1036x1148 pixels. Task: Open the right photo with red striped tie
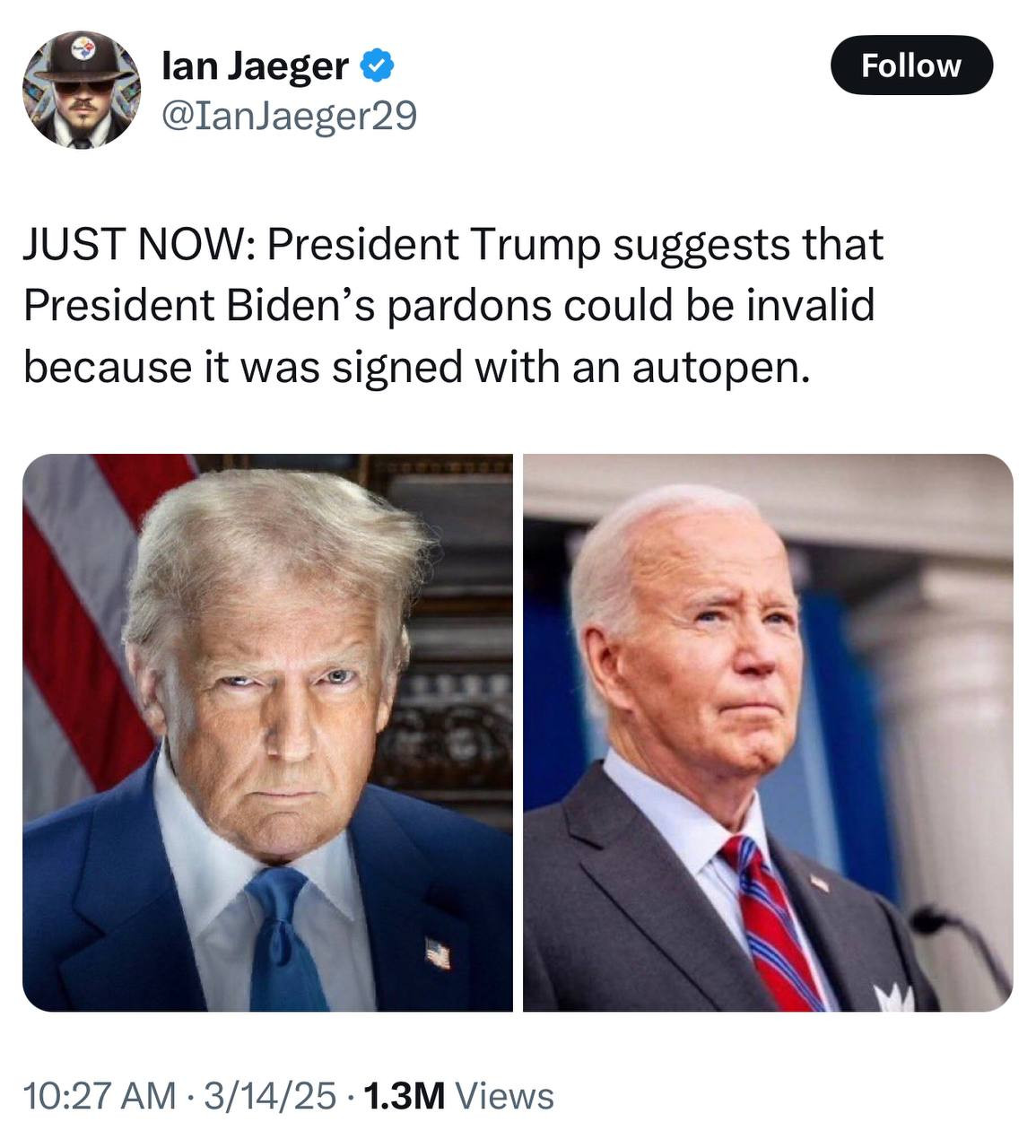(768, 733)
